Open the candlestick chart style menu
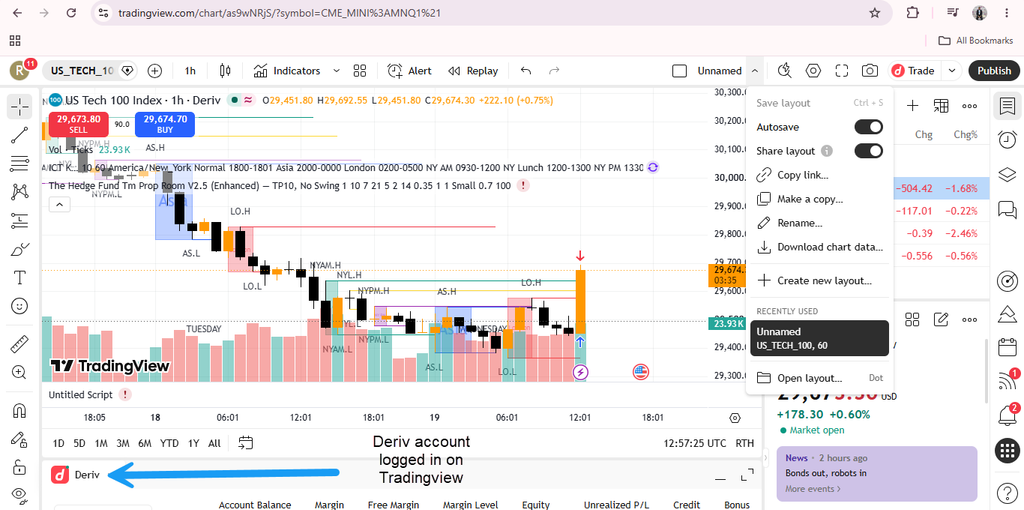Image resolution: width=1024 pixels, height=510 pixels. pos(225,71)
